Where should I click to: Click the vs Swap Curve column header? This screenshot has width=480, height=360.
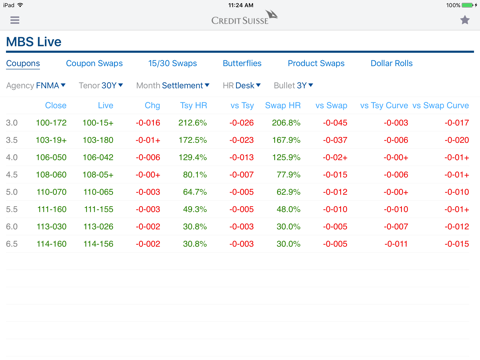441,105
